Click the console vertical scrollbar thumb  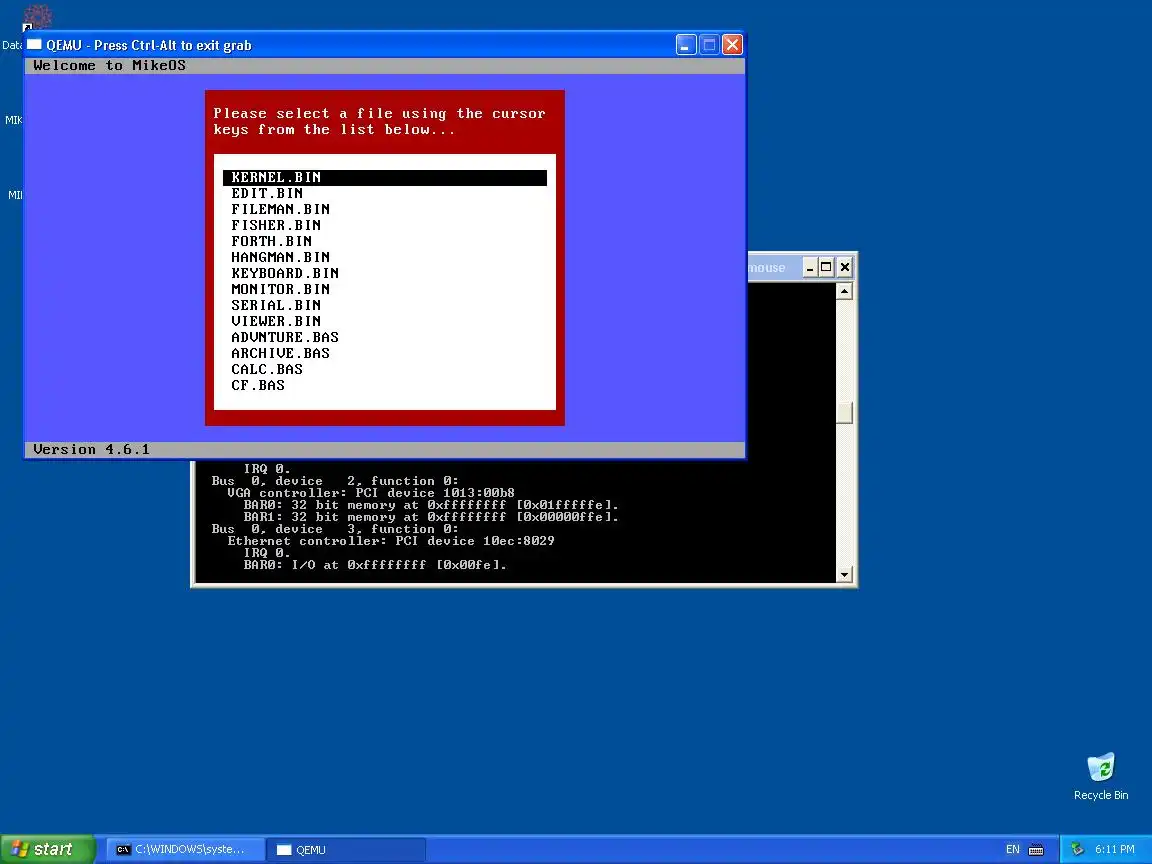pos(845,413)
